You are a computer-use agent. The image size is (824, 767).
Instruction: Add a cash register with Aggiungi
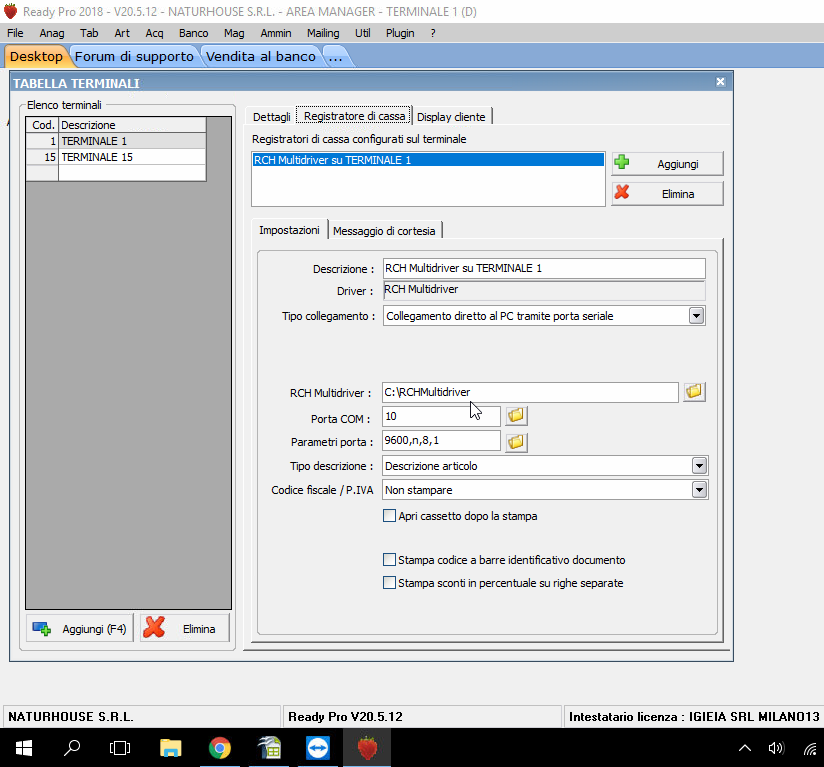pyautogui.click(x=667, y=164)
